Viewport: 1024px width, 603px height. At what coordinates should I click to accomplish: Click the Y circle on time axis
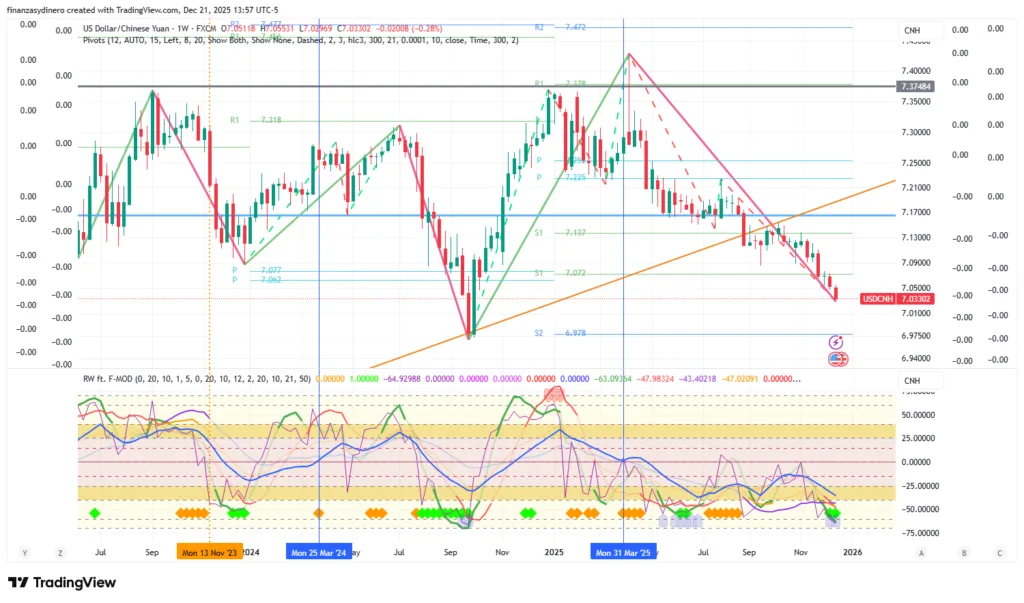[23, 552]
